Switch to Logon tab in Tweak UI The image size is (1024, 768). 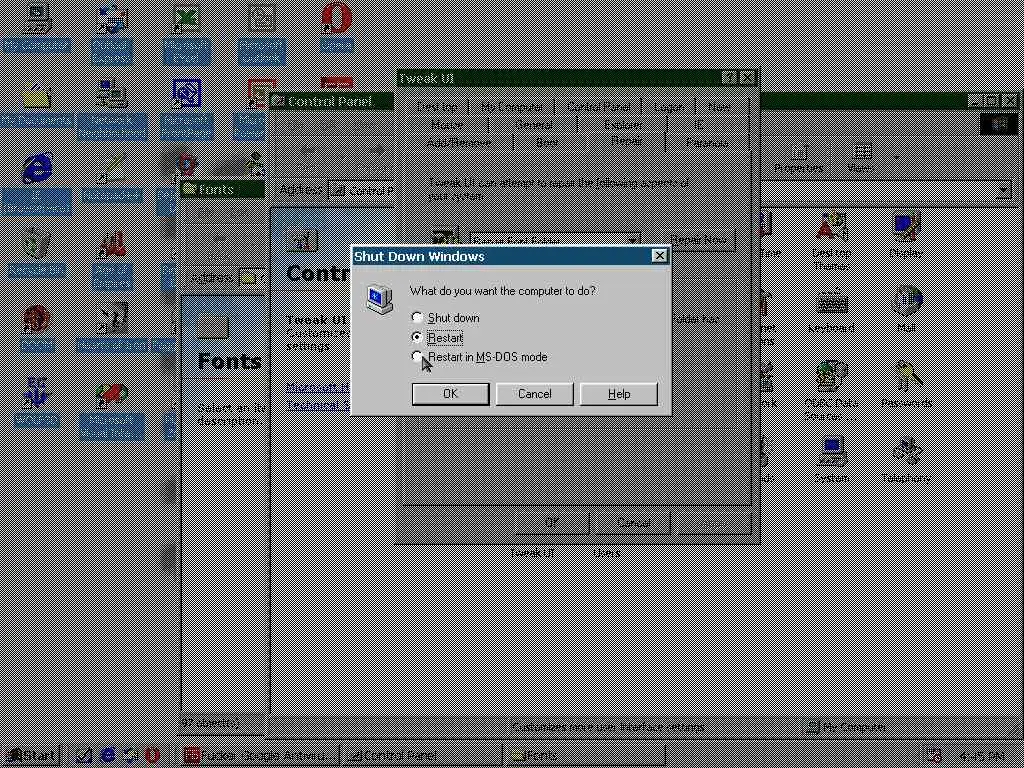(669, 106)
